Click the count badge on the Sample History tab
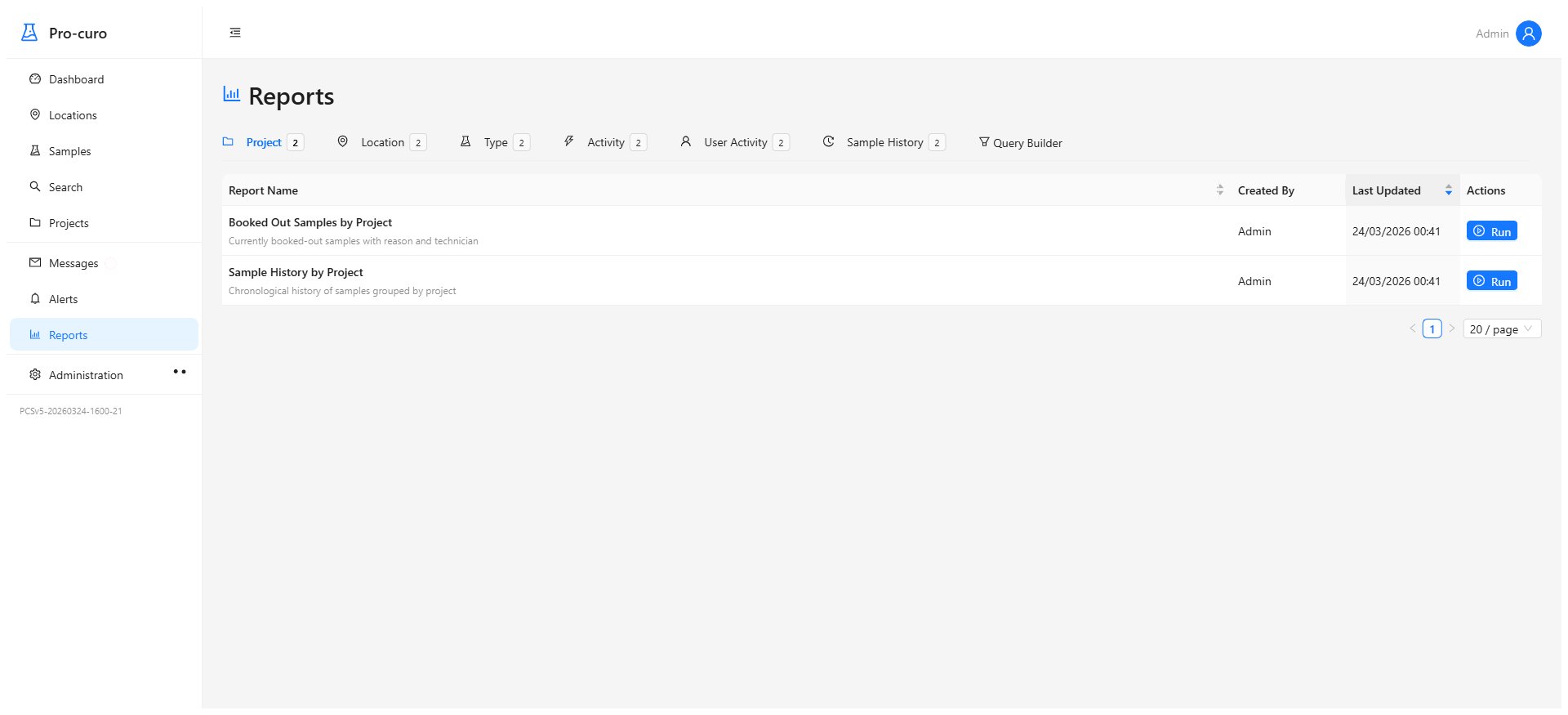1568x715 pixels. 938,142
